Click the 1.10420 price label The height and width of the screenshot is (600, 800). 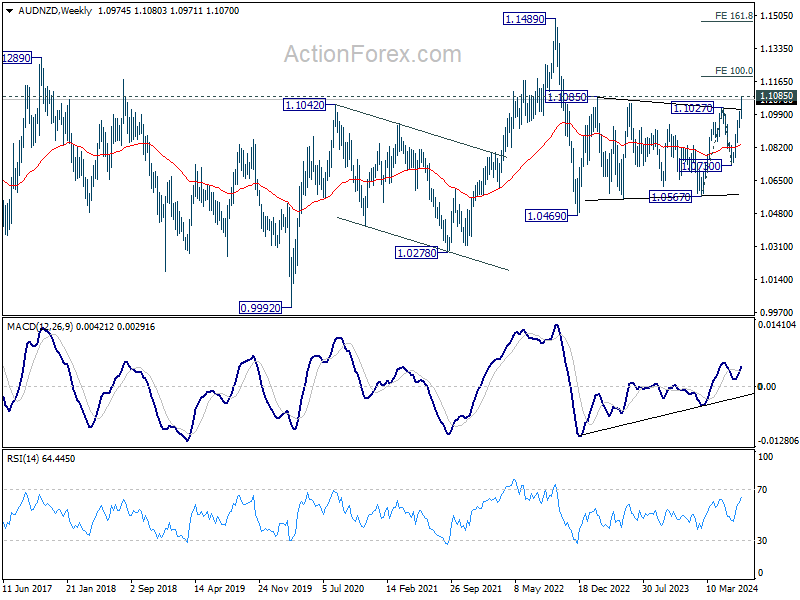(x=305, y=105)
